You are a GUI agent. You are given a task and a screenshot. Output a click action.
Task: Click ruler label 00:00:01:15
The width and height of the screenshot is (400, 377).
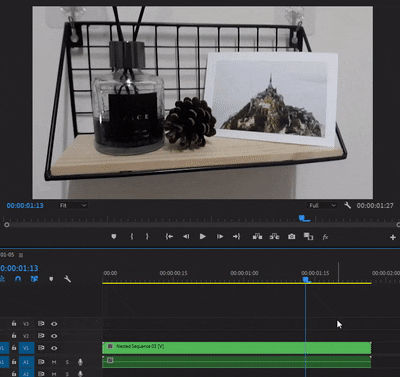[x=315, y=273]
